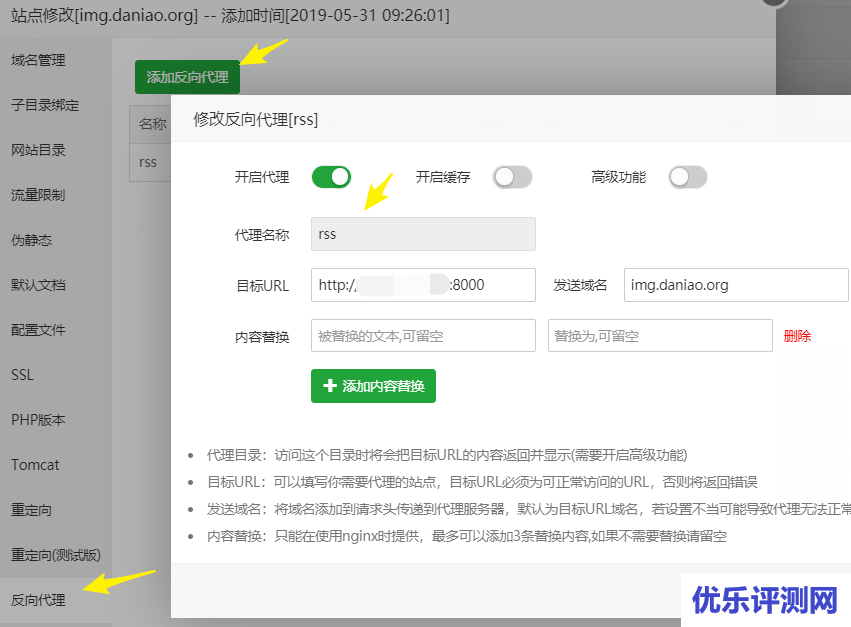Turn on the 高级功能 switch

click(687, 177)
